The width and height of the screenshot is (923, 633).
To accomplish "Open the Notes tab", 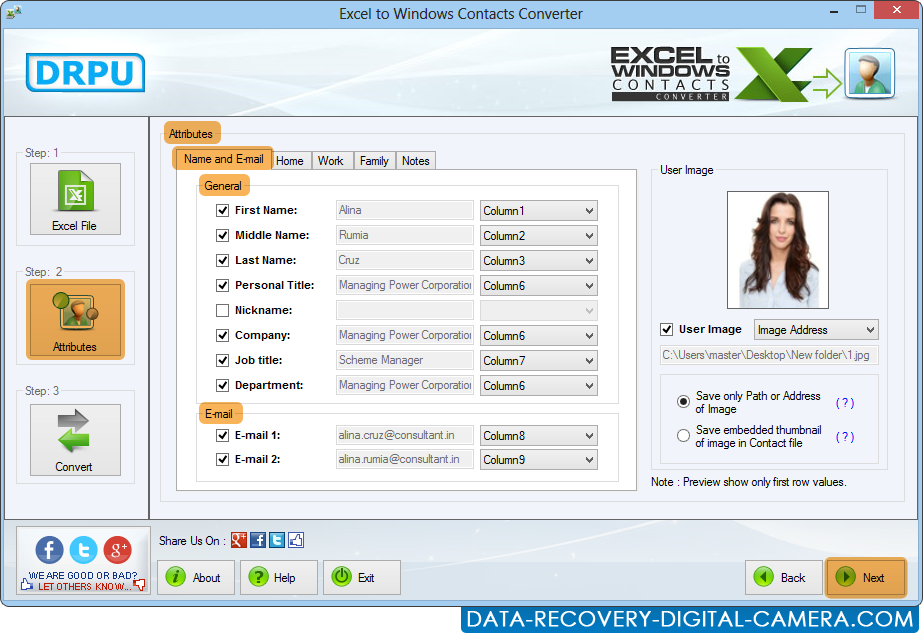I will (415, 160).
